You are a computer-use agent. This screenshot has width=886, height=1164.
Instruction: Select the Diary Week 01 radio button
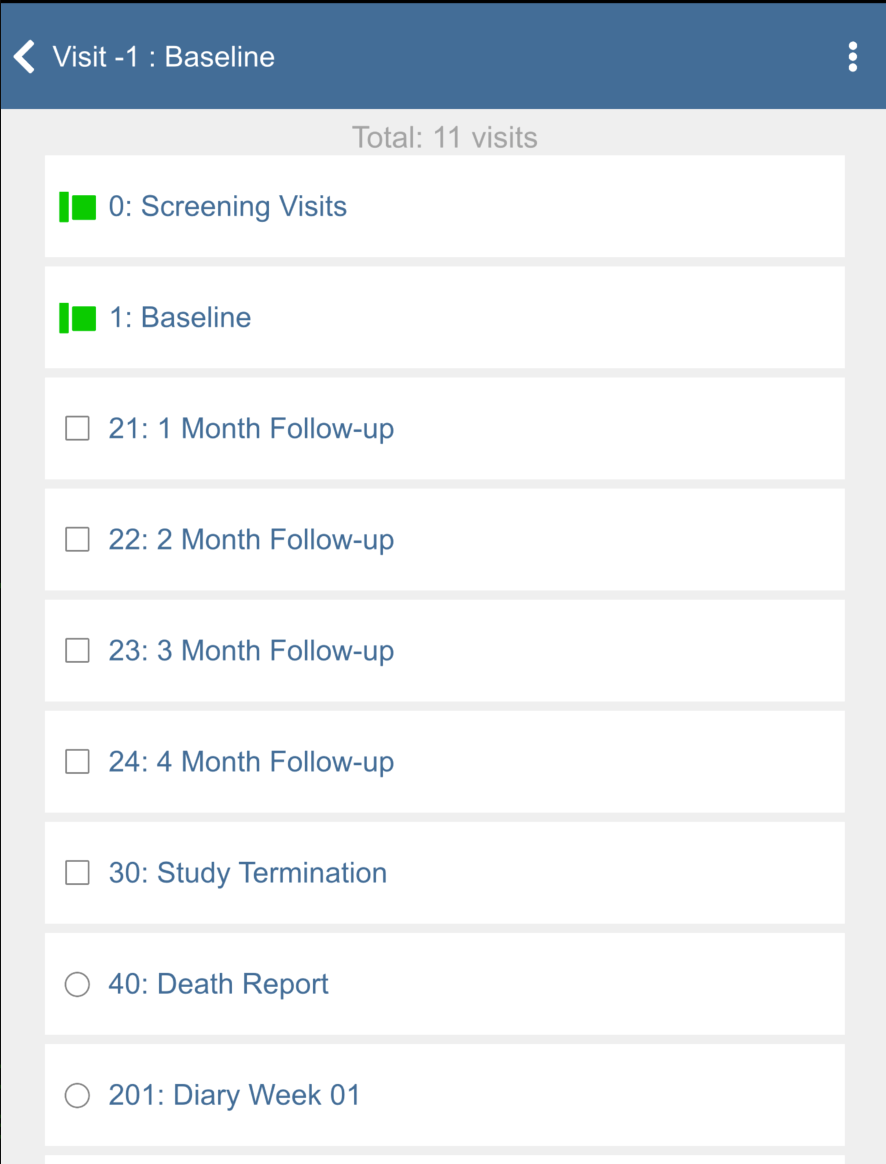77,1096
